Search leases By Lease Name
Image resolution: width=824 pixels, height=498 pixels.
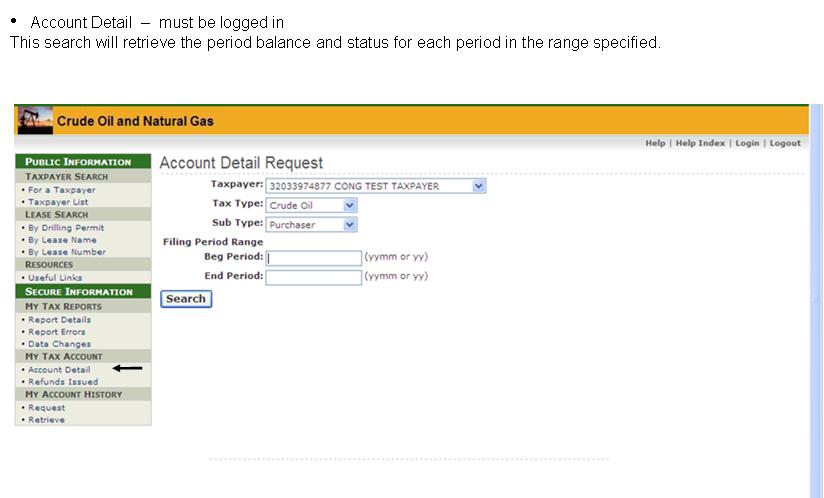62,240
